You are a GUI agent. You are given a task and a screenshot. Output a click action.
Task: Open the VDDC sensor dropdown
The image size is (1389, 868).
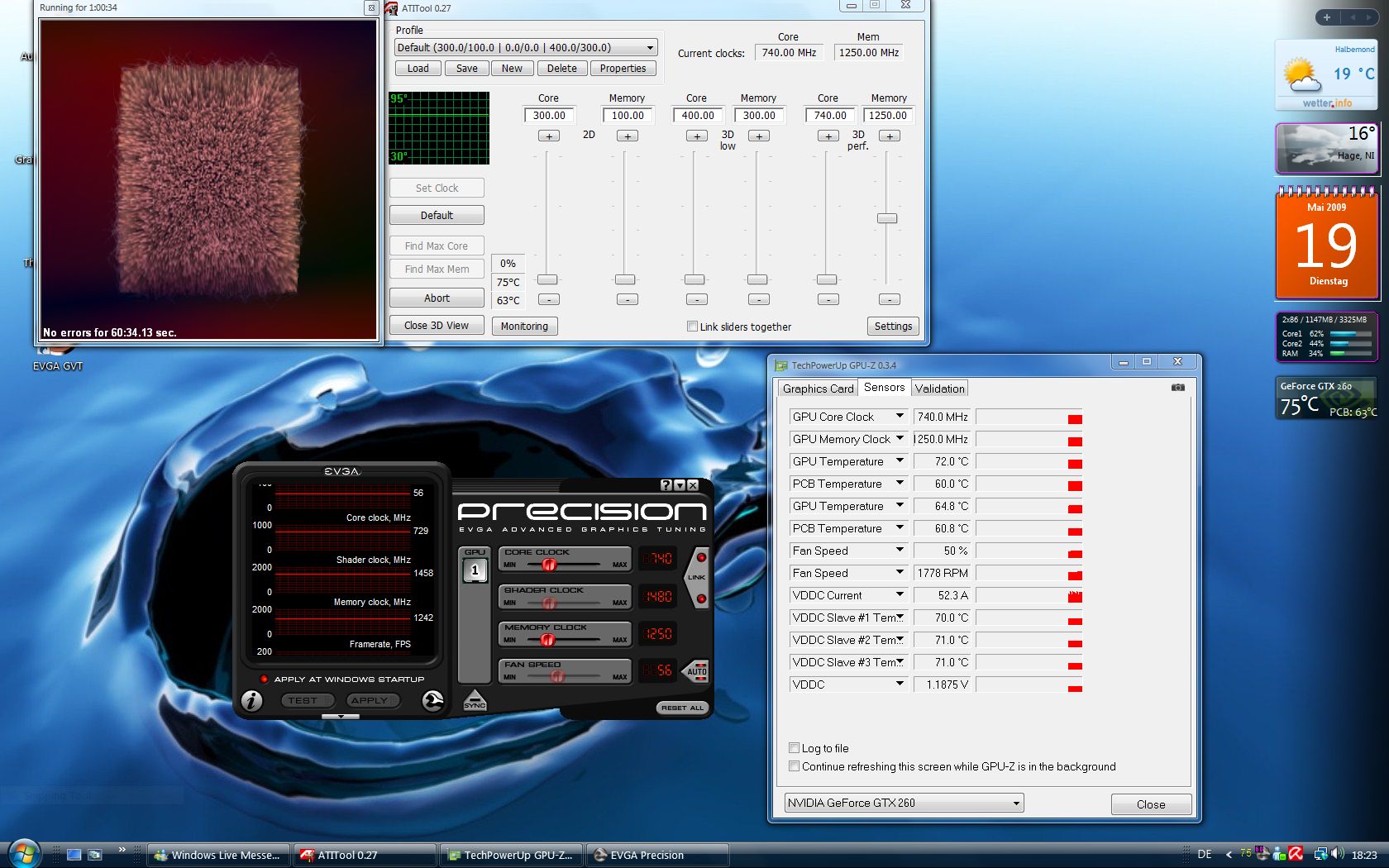900,684
